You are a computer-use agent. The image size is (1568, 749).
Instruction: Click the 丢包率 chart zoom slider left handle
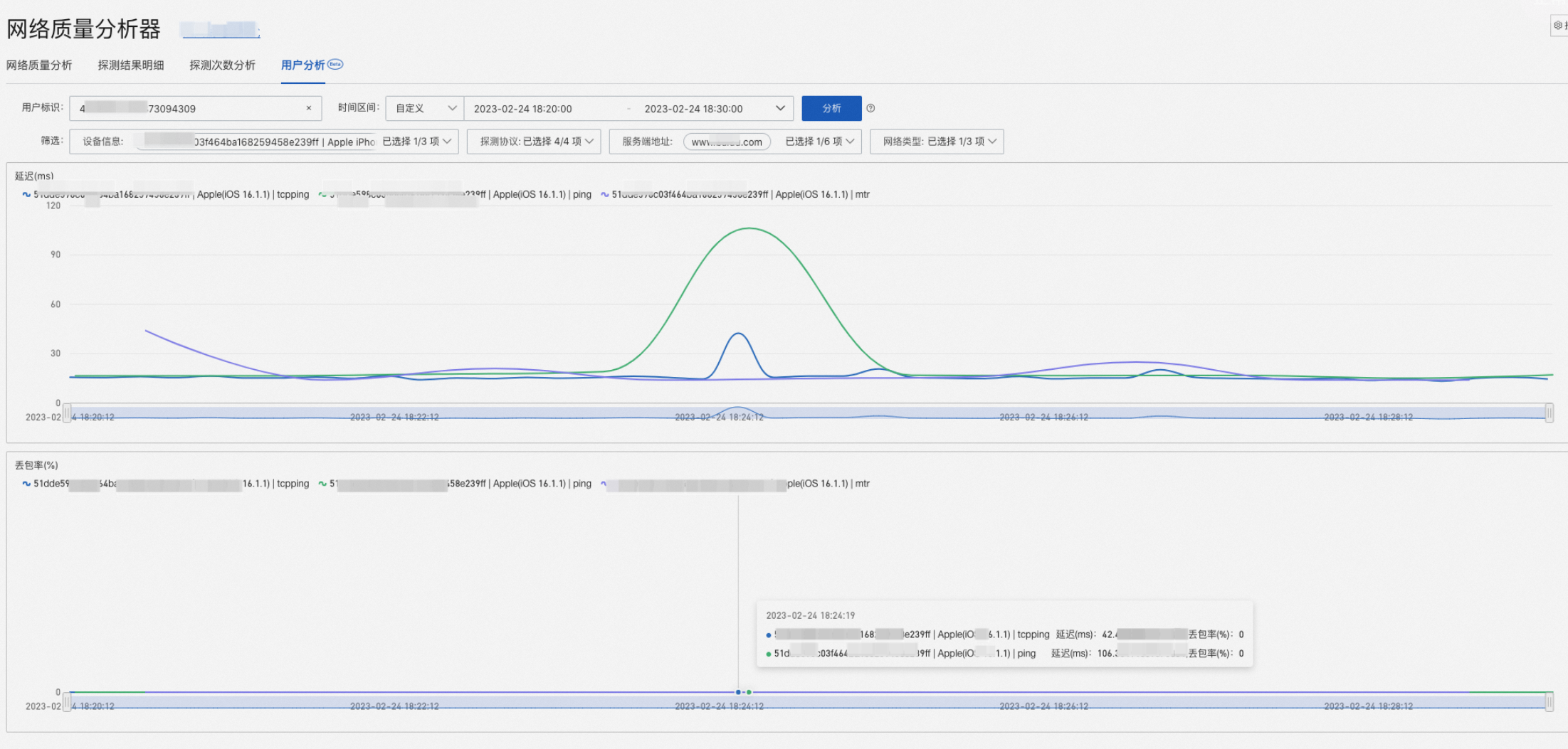pos(67,702)
